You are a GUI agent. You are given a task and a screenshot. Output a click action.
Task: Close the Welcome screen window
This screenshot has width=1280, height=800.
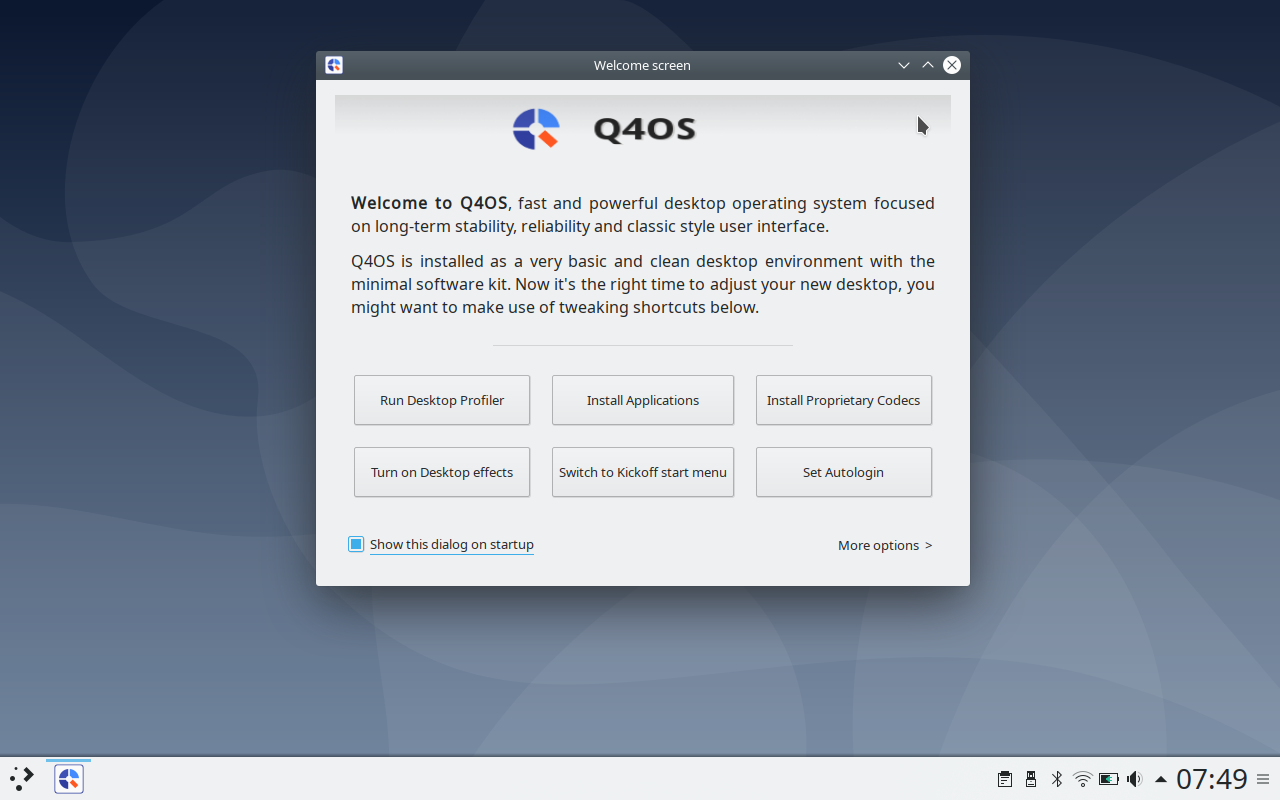(952, 65)
